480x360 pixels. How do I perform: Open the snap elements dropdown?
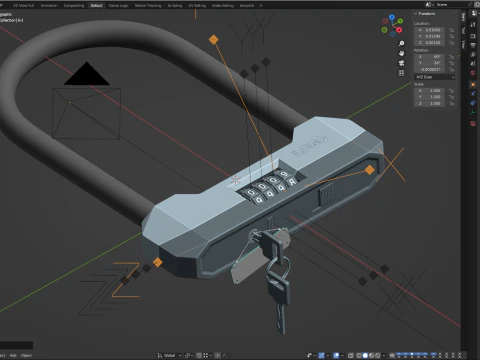click(x=207, y=355)
